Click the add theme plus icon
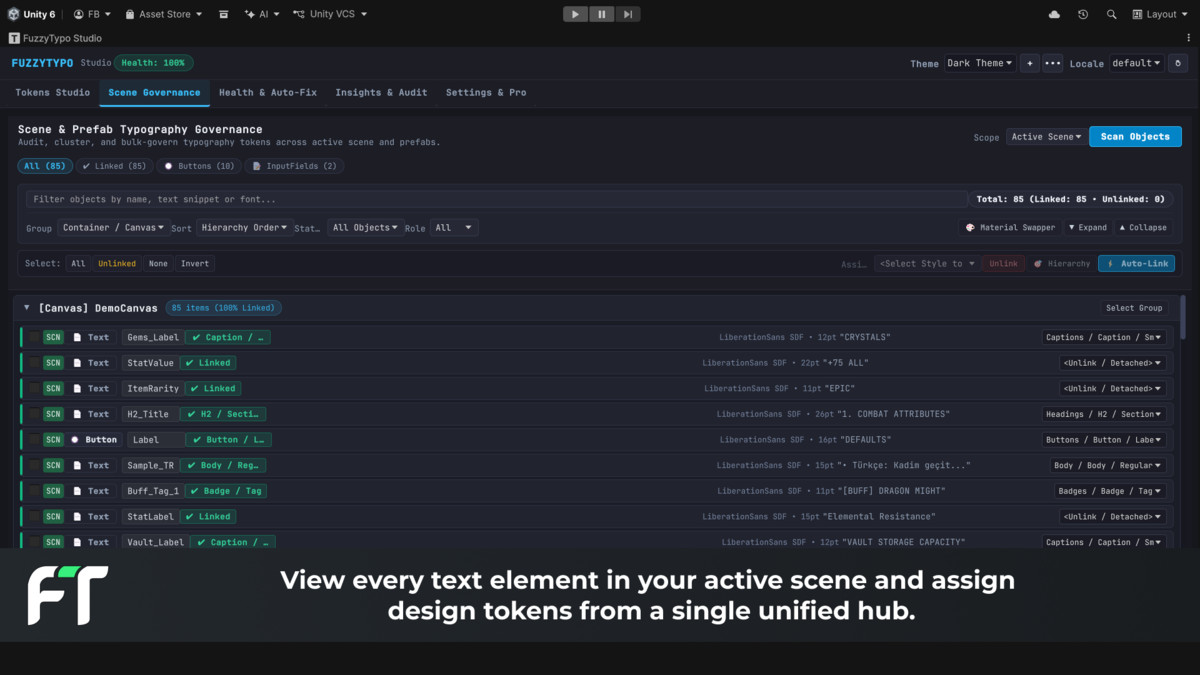 pyautogui.click(x=1029, y=63)
